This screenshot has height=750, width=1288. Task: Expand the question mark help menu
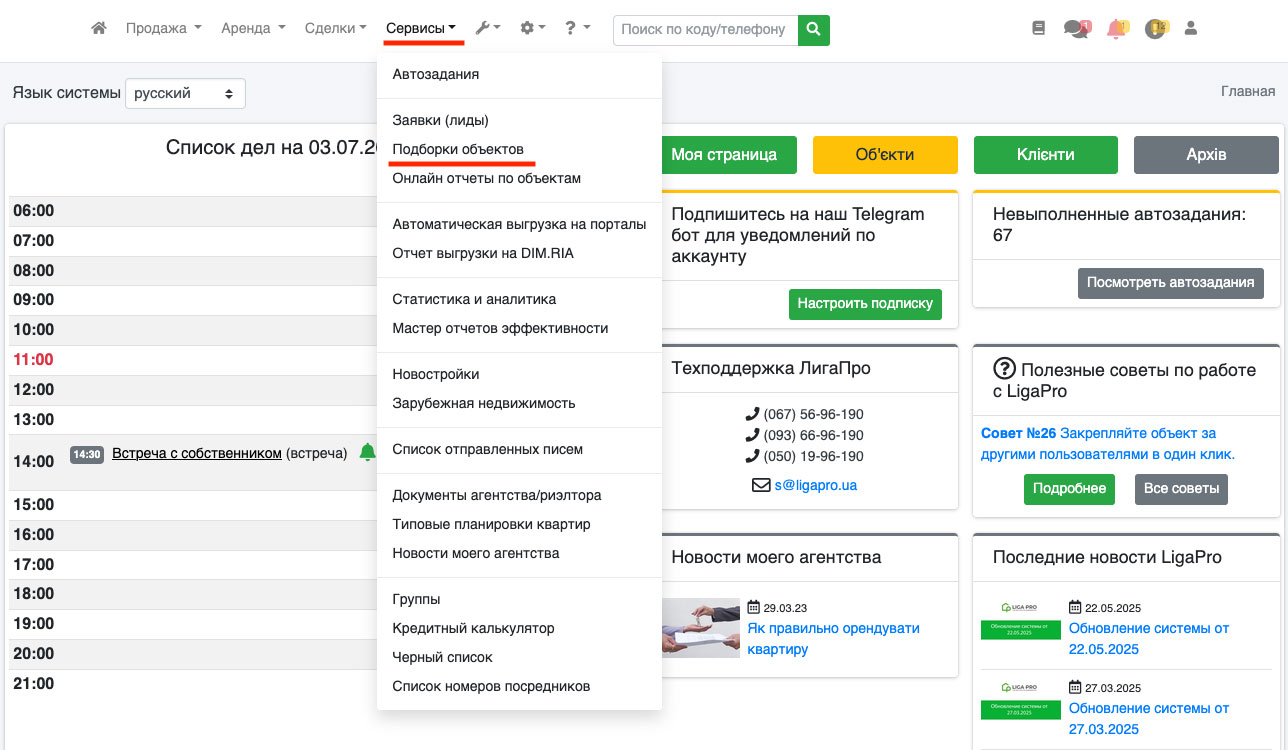point(577,29)
